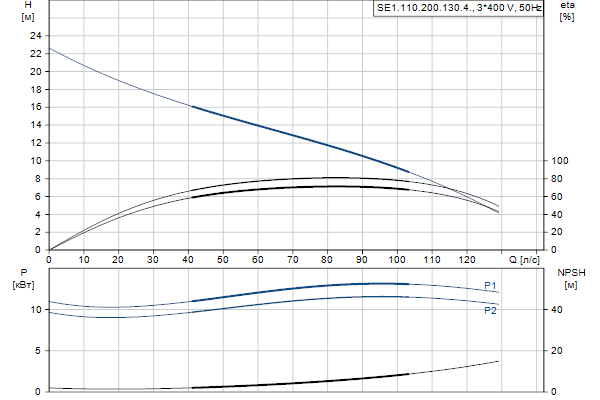The height and width of the screenshot is (400, 600).
Task: Click the 120 tick on the Q axis
Action: point(467,260)
